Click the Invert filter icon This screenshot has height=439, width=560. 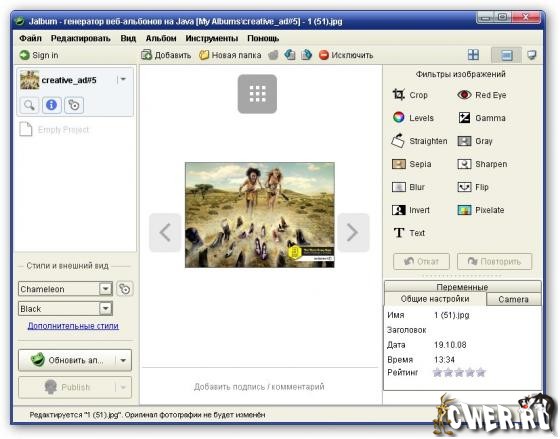point(399,210)
